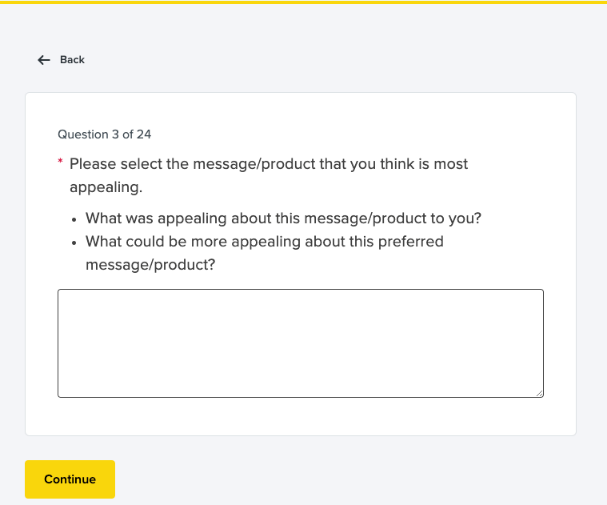Viewport: 607px width, 505px height.
Task: Click the red required asterisk
Action: 60,163
